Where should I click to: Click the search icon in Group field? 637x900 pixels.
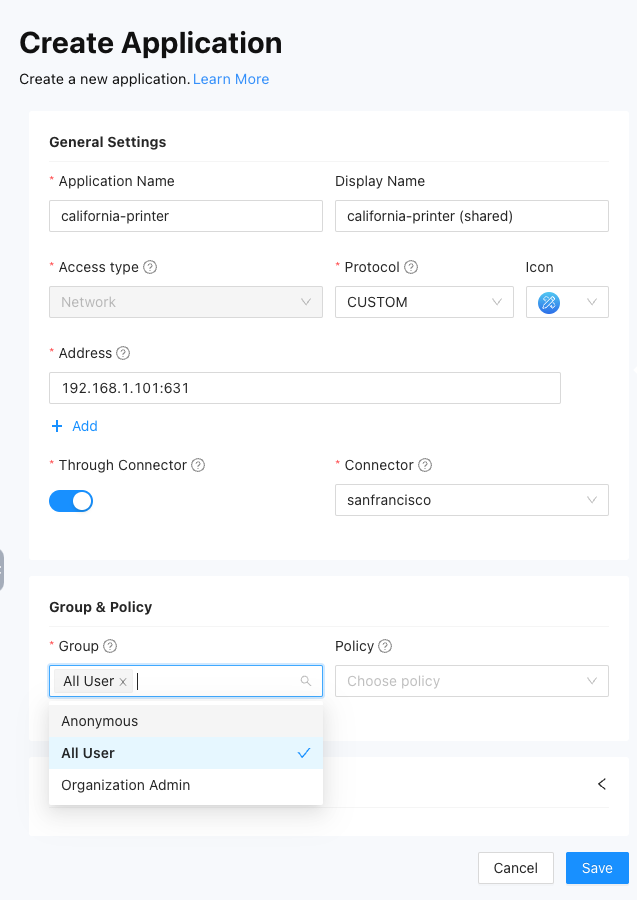[x=306, y=681]
